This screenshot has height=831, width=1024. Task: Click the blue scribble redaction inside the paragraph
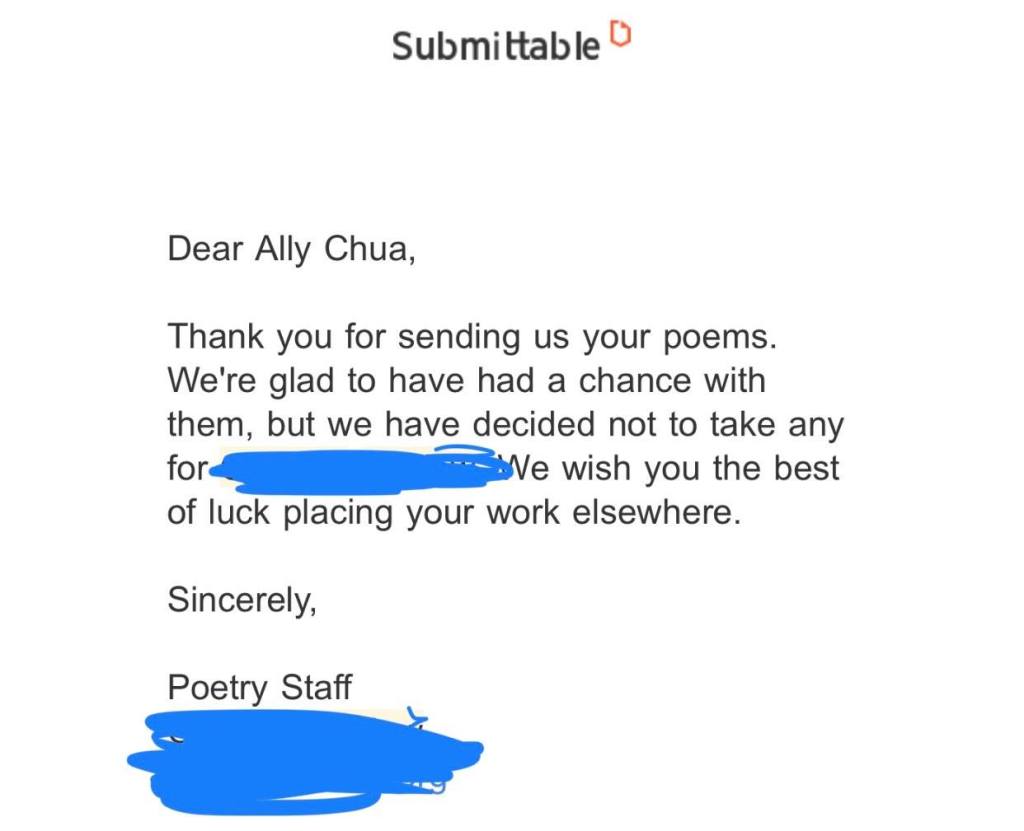point(360,472)
